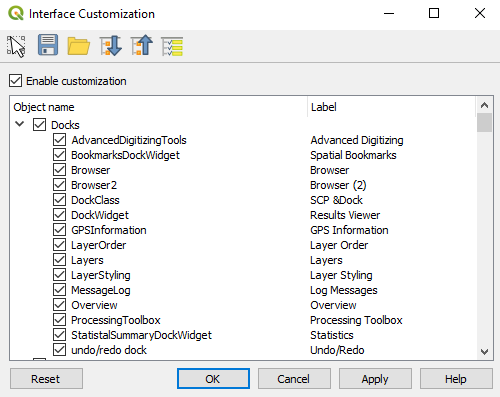Viewport: 500px width, 397px height.
Task: Click the 'GPS Information' label text
Action: [349, 230]
